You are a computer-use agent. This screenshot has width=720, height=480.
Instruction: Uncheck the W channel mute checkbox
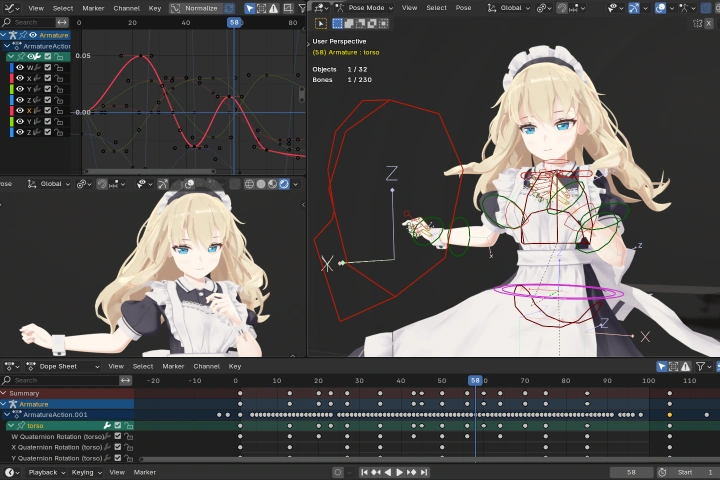click(x=48, y=67)
